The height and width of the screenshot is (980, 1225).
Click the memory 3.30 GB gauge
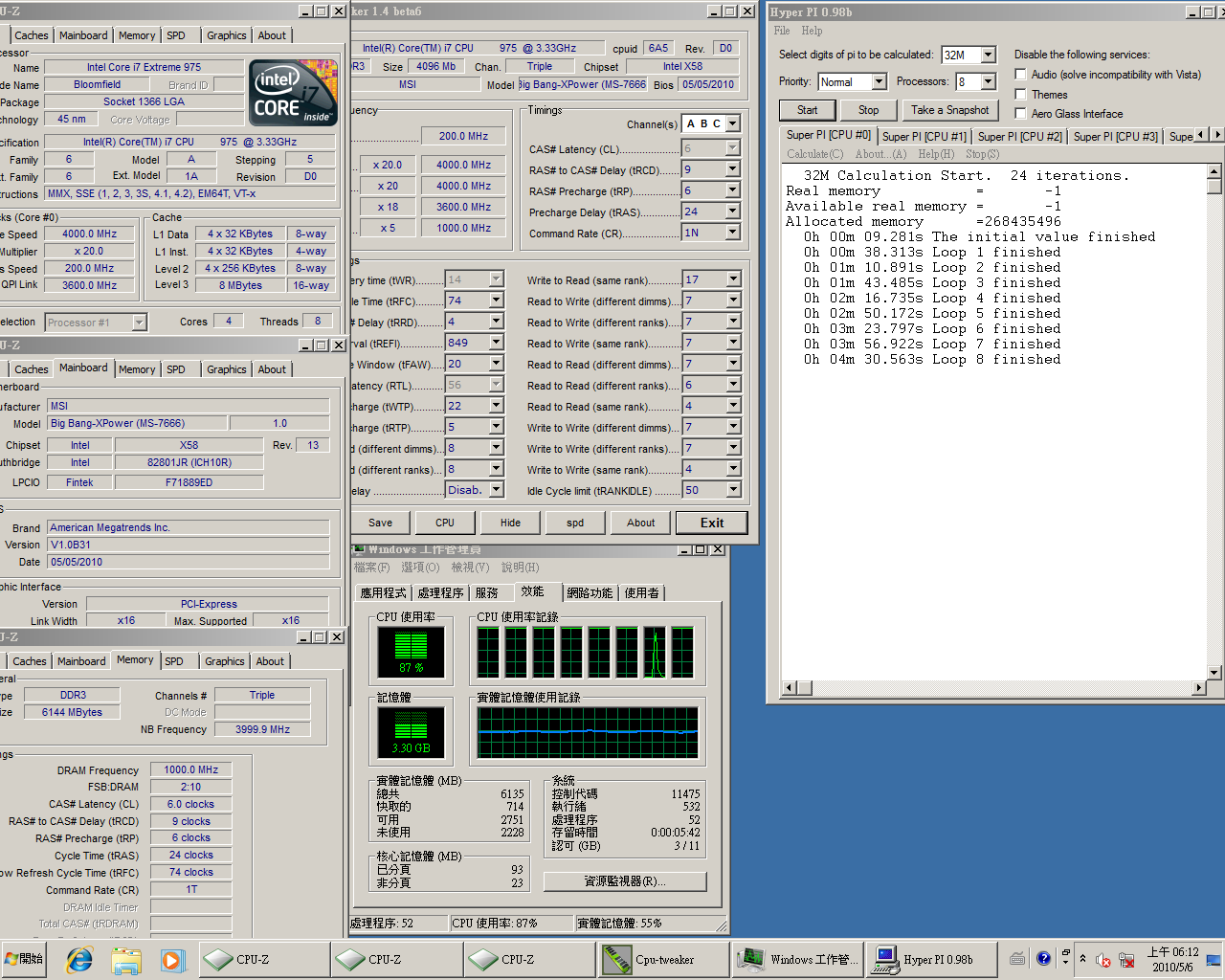click(x=411, y=732)
